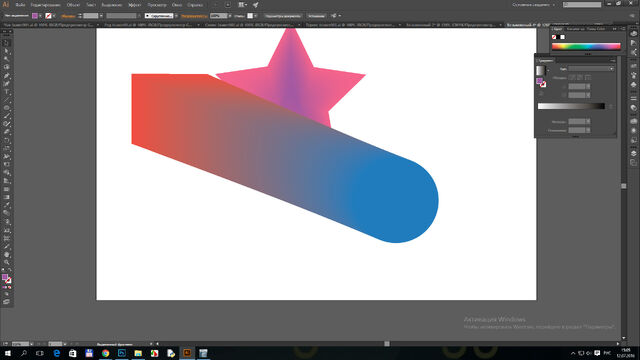Select the Eraser tool

(x=7, y=132)
